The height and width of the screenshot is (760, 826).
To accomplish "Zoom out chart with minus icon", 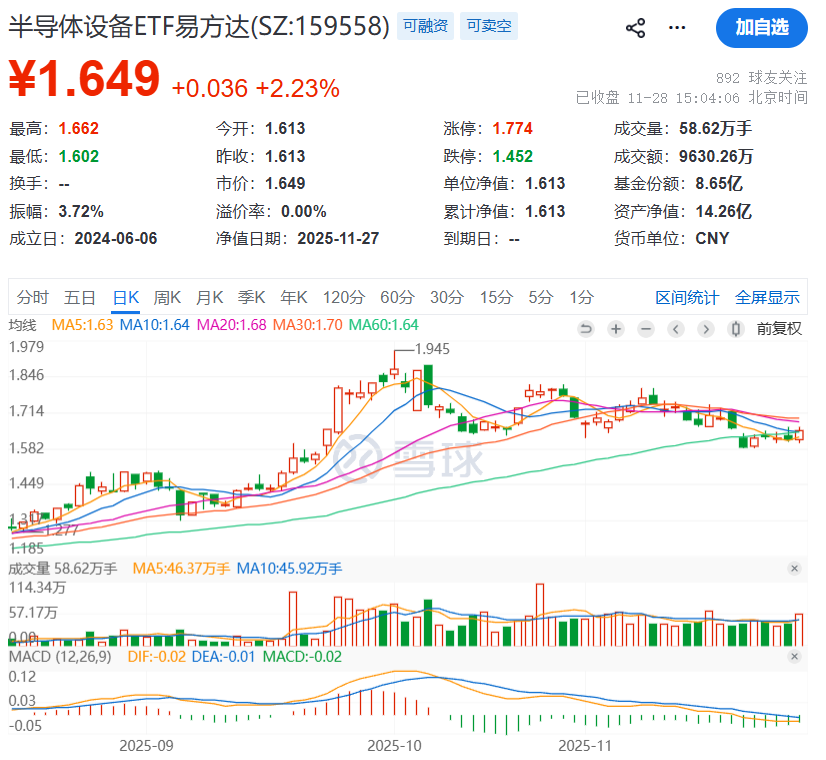I will 646,329.
